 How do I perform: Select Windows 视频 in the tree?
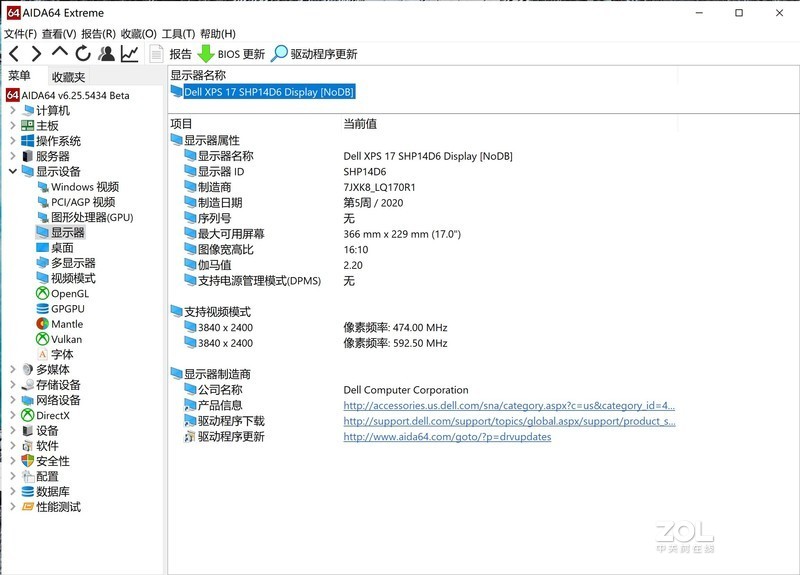click(x=85, y=187)
